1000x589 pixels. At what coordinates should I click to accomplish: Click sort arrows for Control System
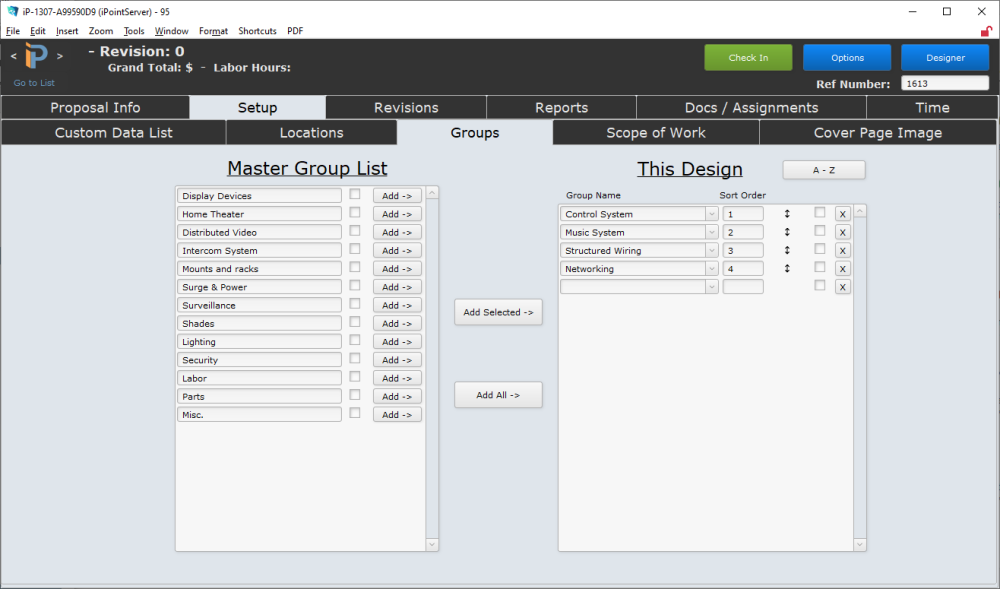[787, 214]
